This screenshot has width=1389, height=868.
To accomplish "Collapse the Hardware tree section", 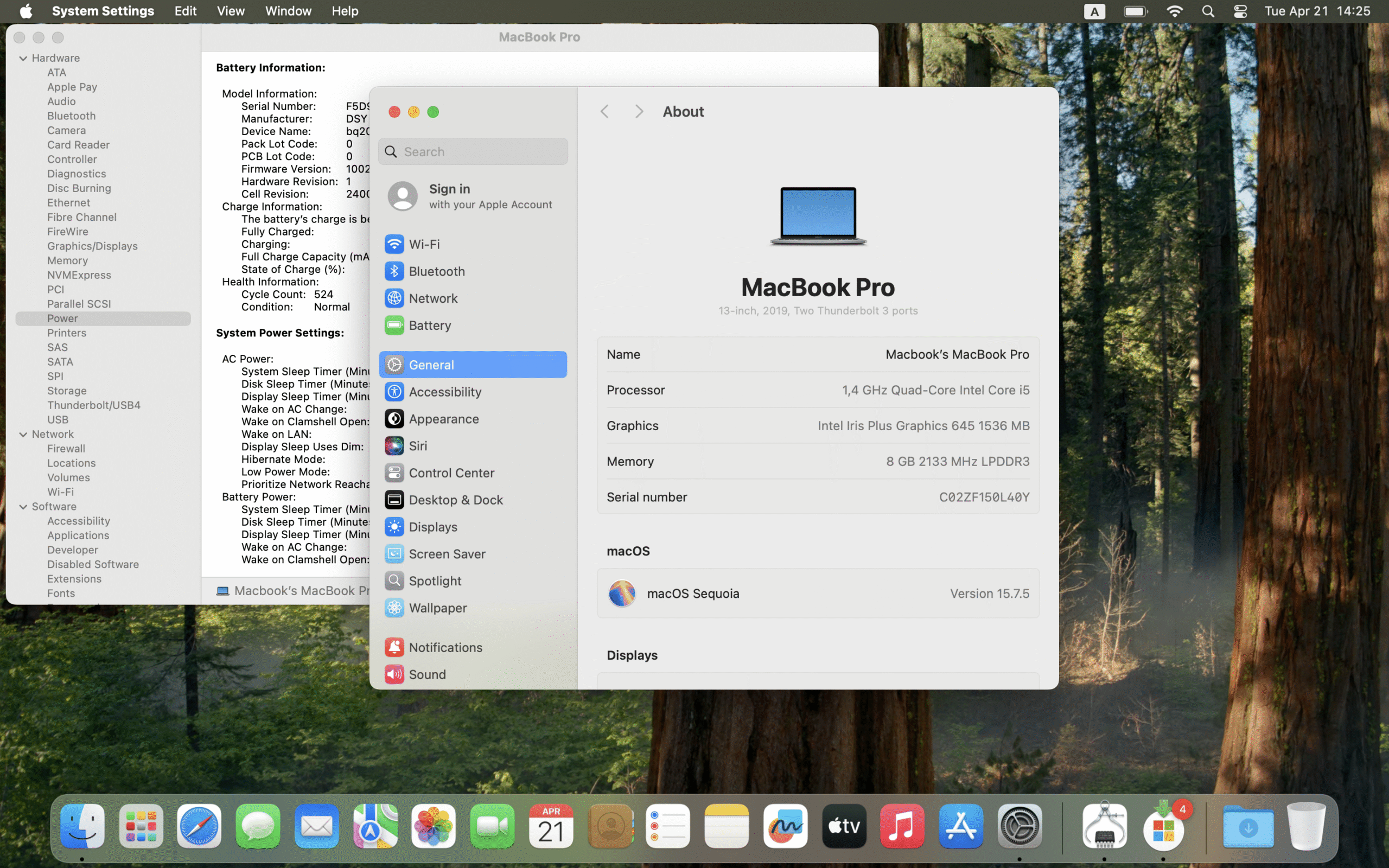I will coord(23,58).
